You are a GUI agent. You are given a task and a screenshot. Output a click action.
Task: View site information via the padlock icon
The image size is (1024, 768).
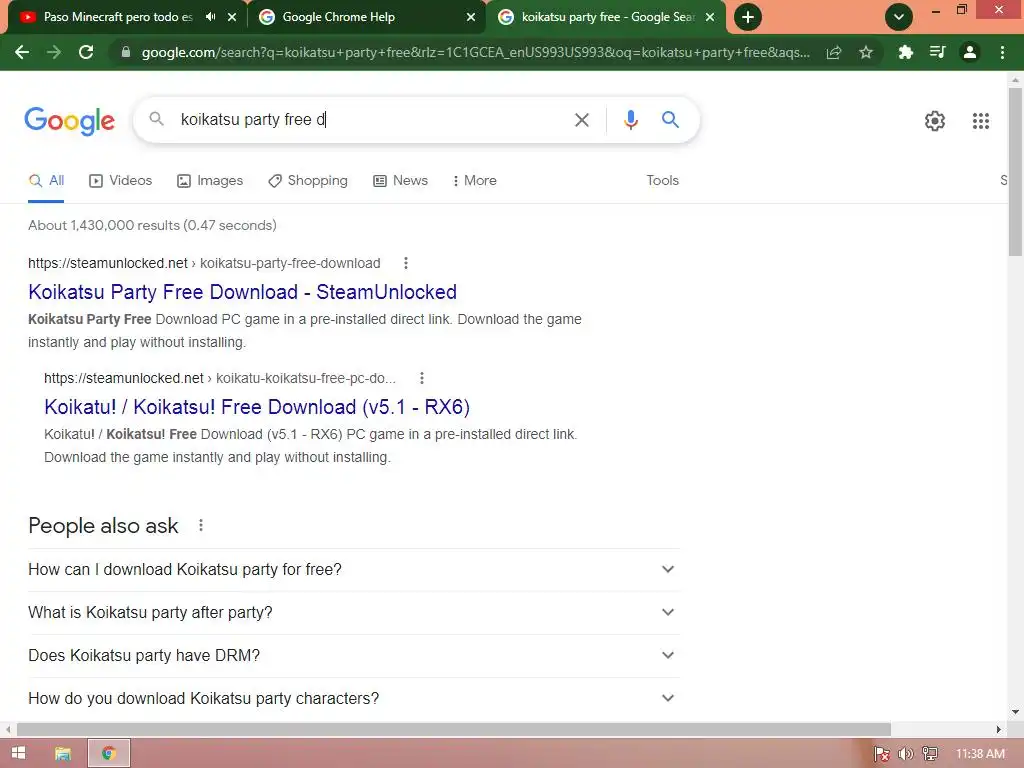(126, 52)
